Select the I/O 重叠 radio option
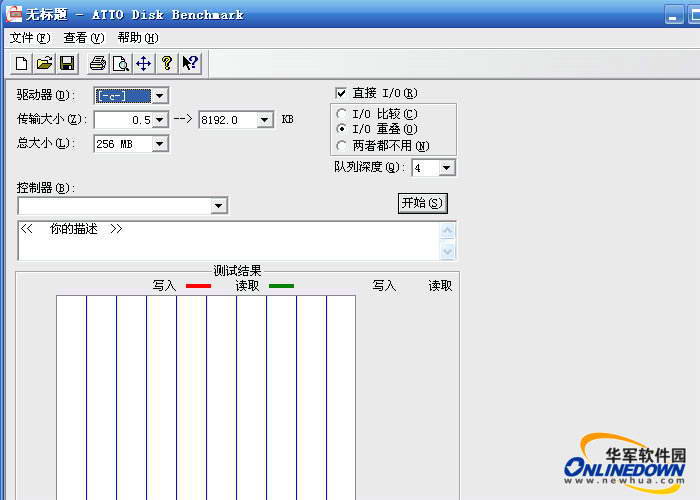 tap(342, 129)
